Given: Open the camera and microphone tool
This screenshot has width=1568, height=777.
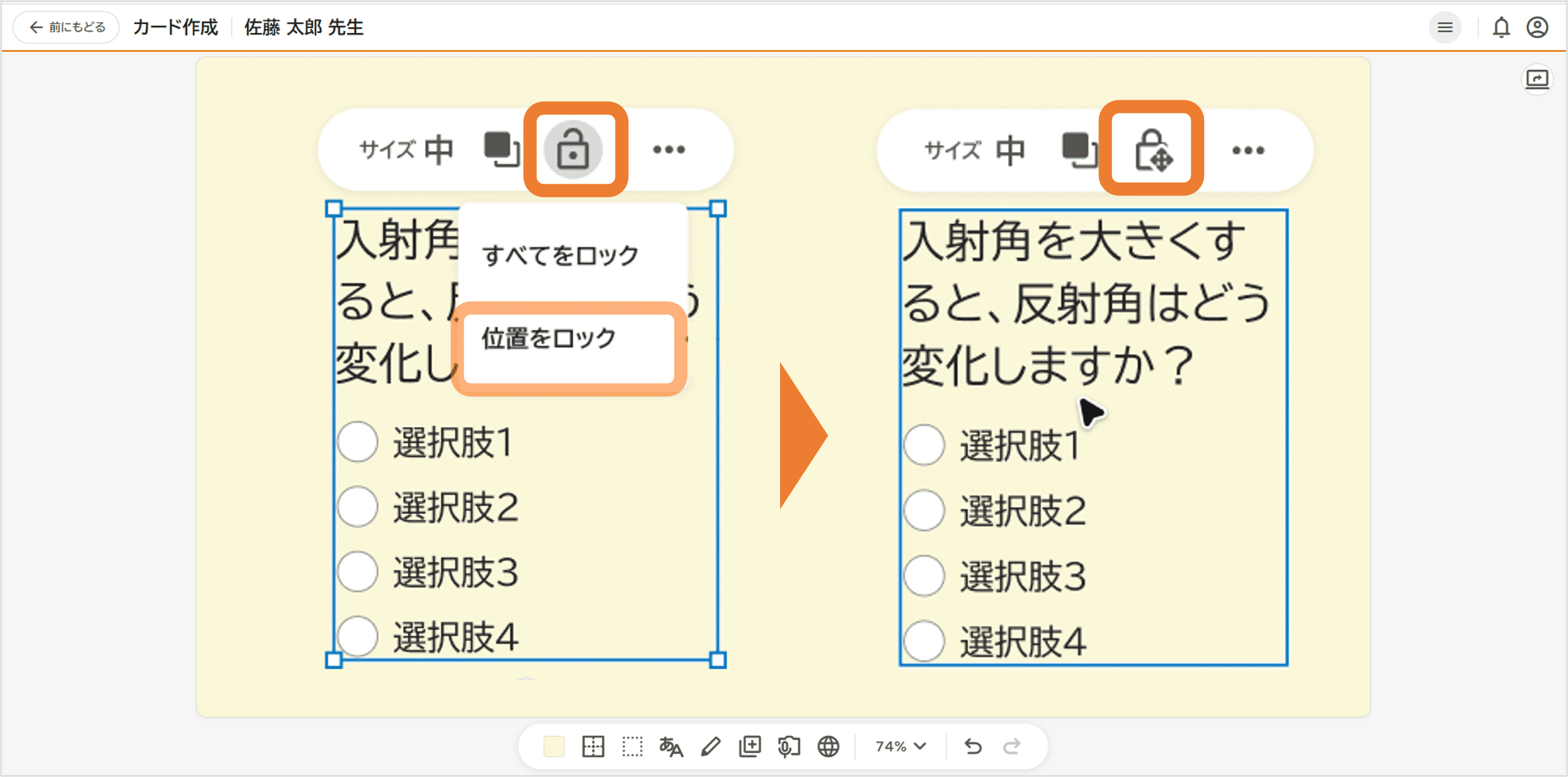Looking at the screenshot, I should tap(789, 747).
